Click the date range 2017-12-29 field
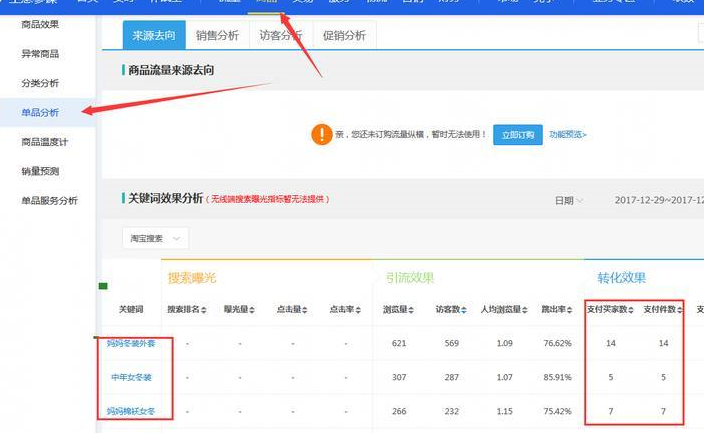 [659, 200]
